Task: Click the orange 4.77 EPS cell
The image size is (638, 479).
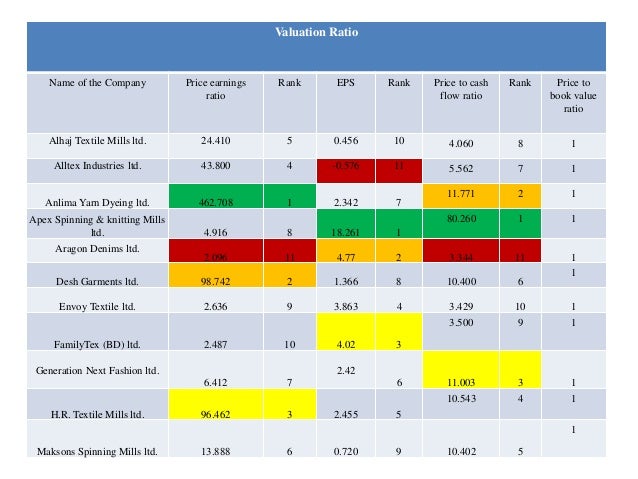Action: click(x=346, y=251)
